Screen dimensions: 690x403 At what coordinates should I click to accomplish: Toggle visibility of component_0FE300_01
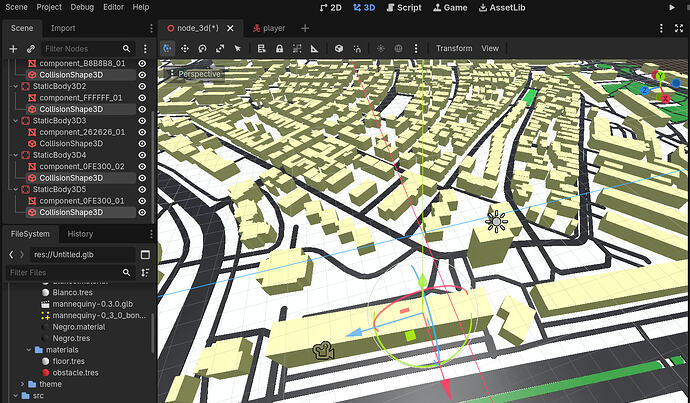142,200
